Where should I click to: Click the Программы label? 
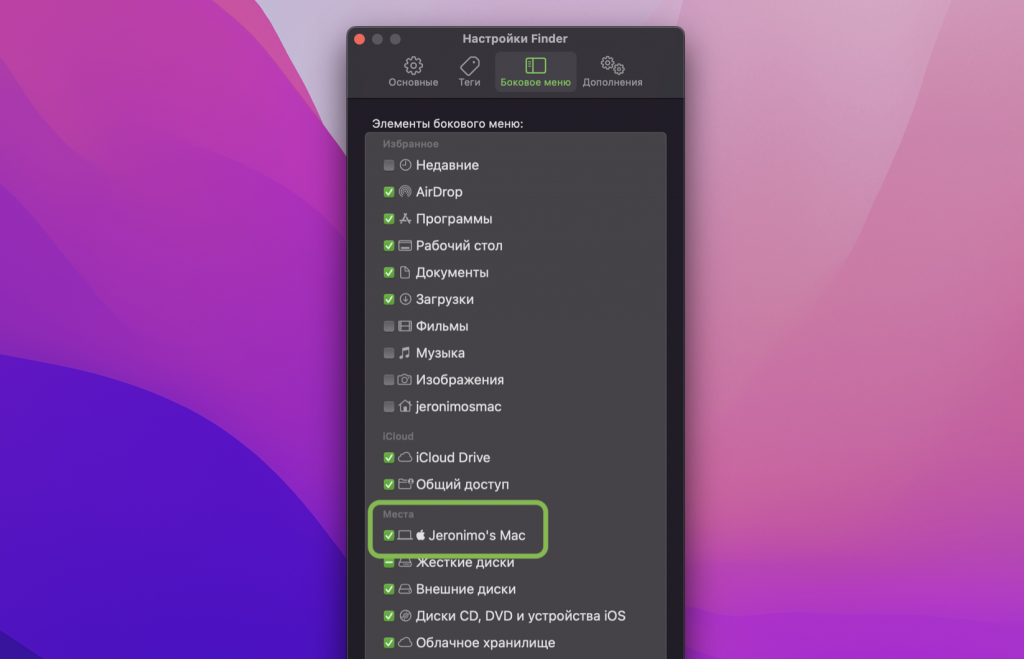(x=454, y=219)
